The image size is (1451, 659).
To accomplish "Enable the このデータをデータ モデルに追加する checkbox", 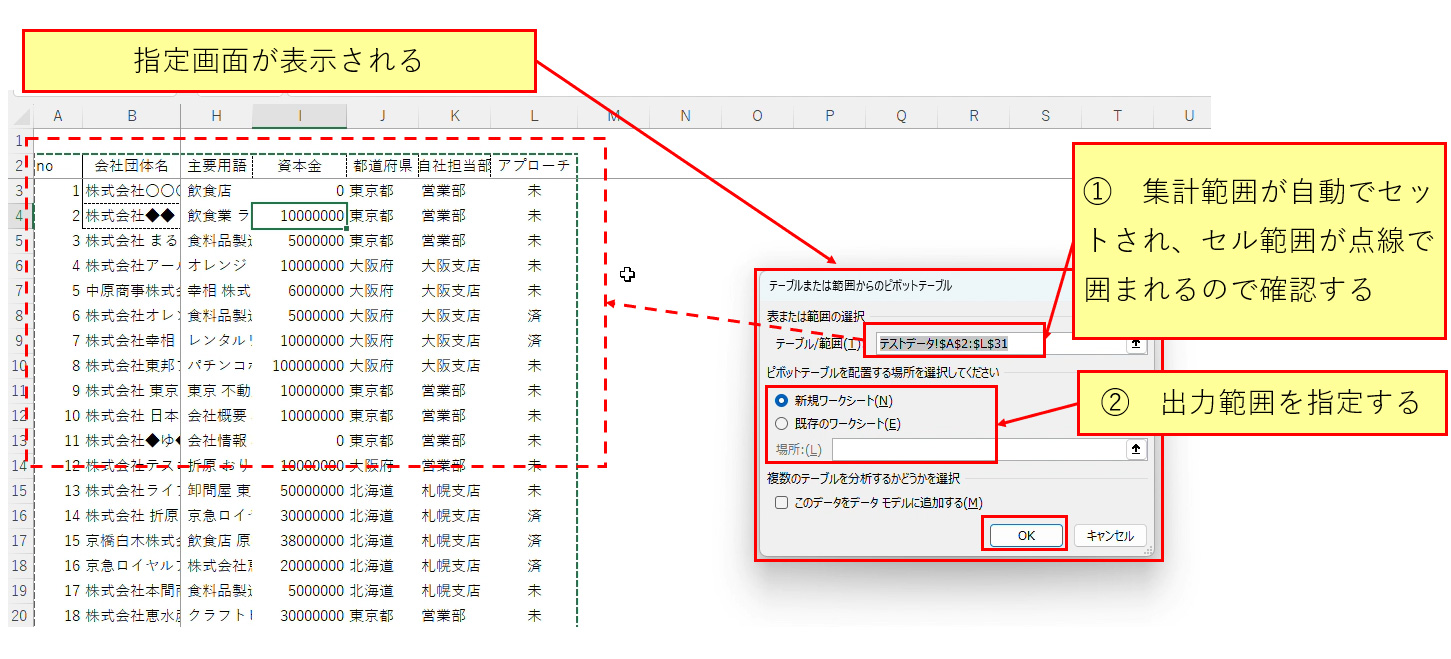I will [782, 502].
